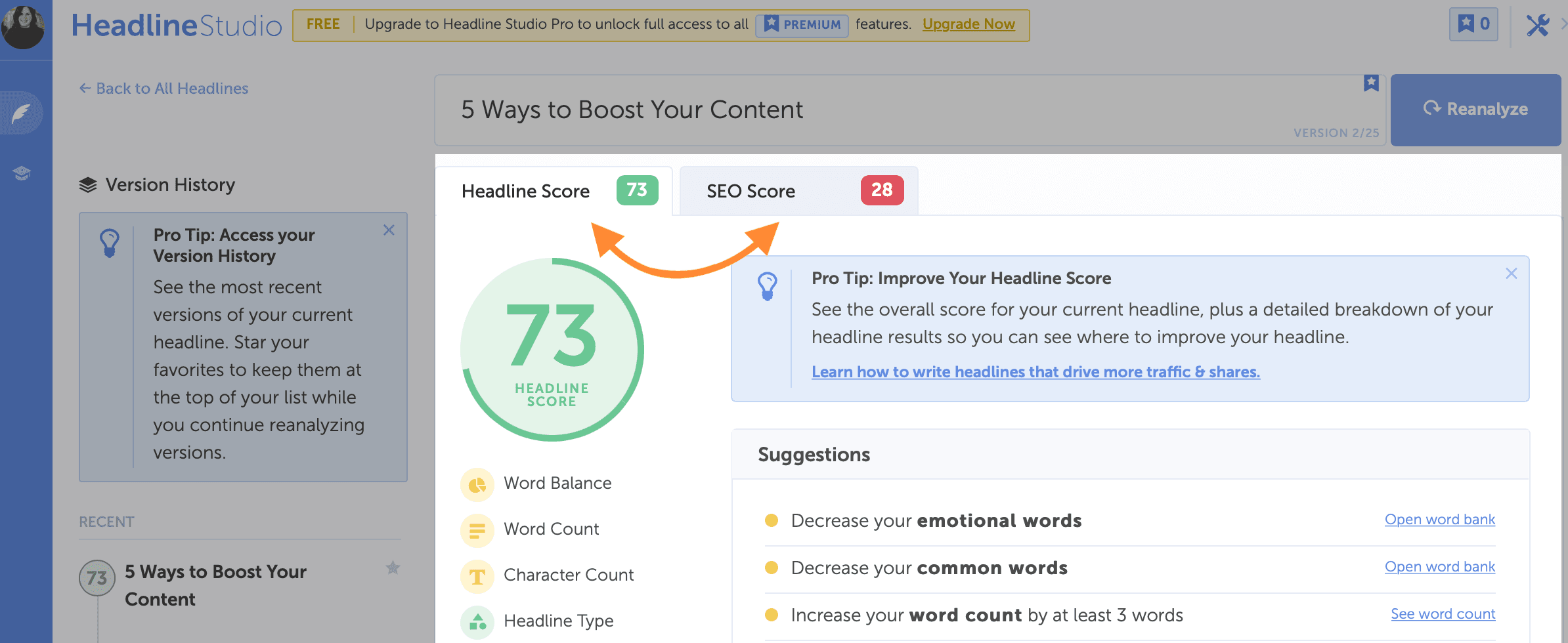Viewport: 1568px width, 643px height.
Task: Star the recent headline version
Action: 393,568
